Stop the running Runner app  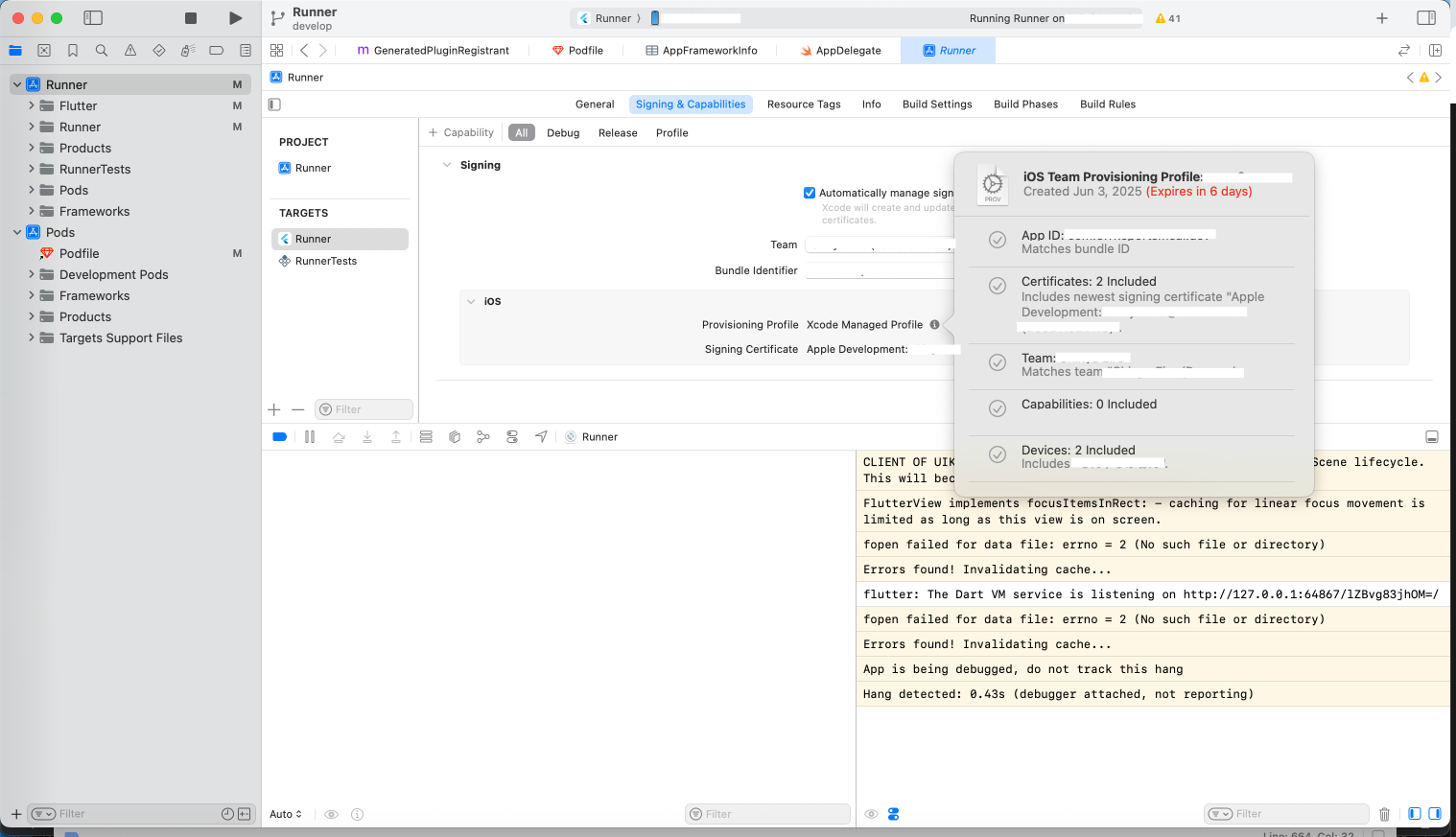(x=191, y=18)
